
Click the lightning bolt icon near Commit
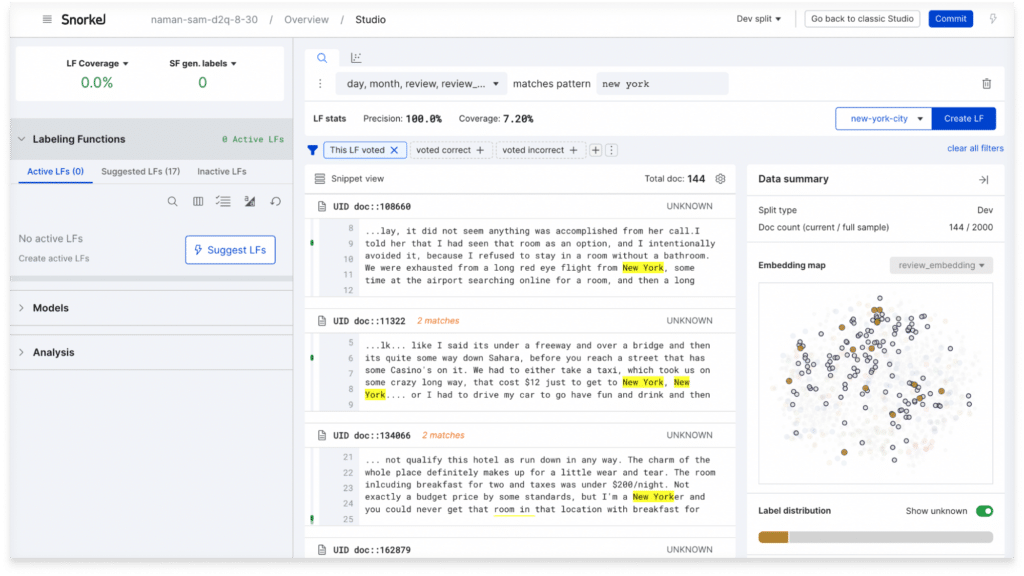(x=993, y=19)
